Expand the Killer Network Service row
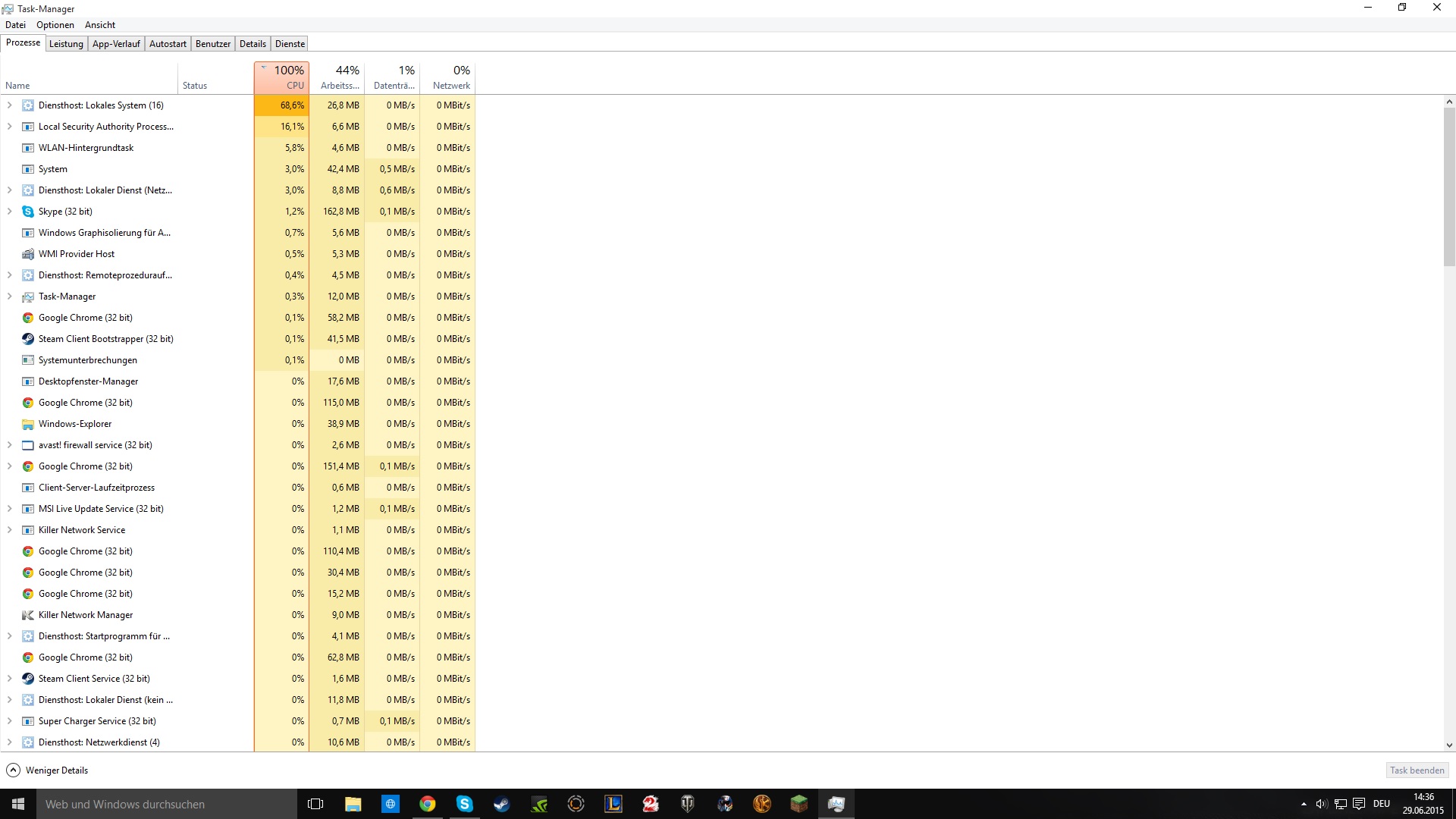Viewport: 1456px width, 819px height. [10, 530]
